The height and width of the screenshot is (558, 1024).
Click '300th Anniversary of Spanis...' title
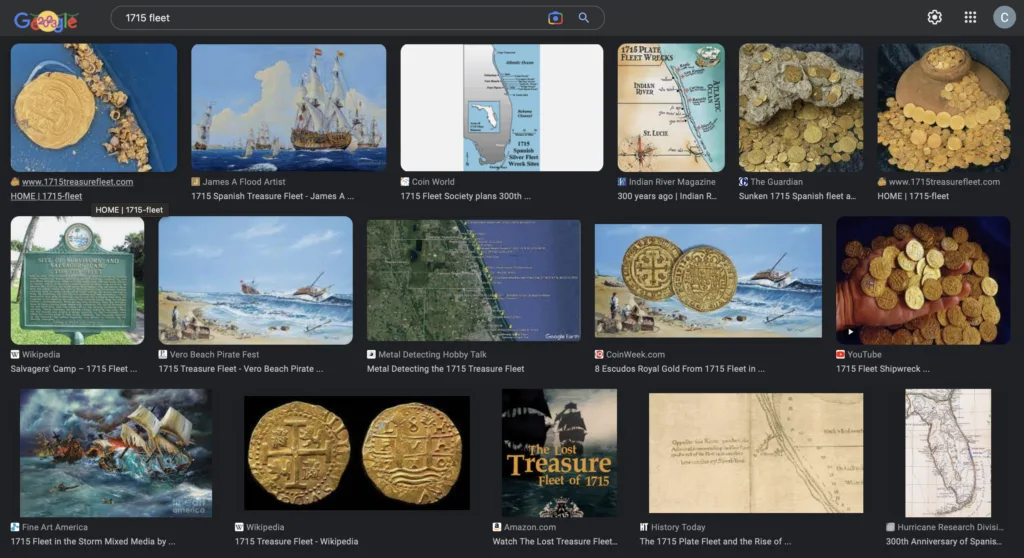pyautogui.click(x=944, y=541)
